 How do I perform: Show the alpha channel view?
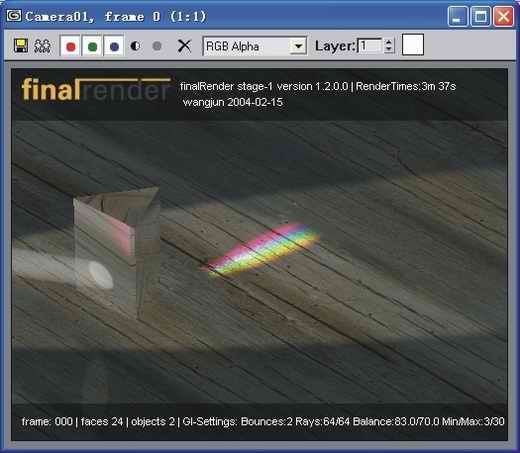[x=135, y=46]
